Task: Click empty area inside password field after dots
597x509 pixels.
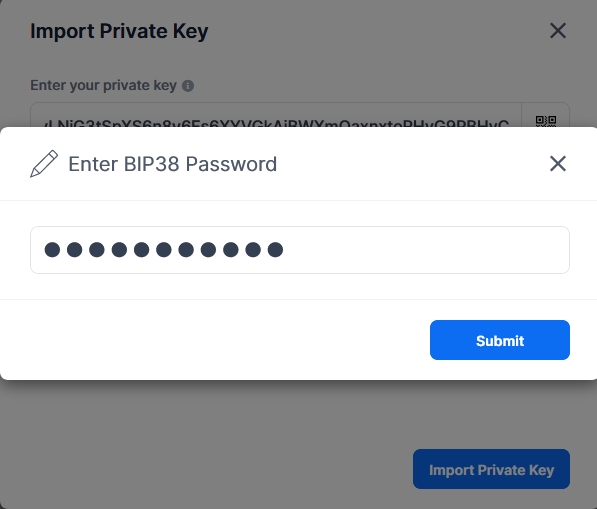Action: pyautogui.click(x=425, y=250)
